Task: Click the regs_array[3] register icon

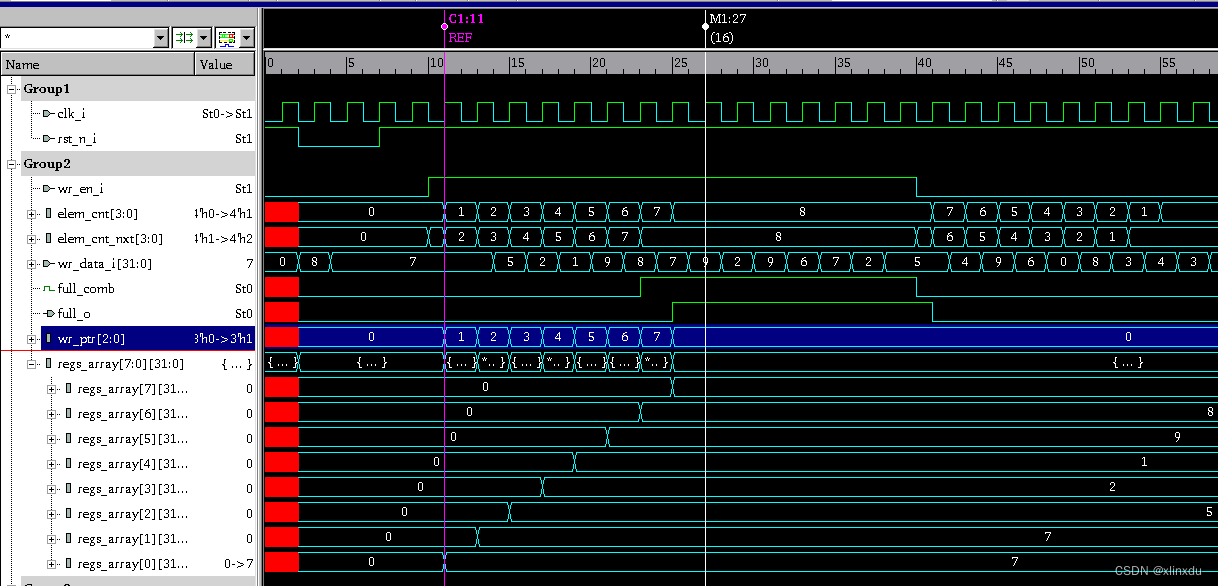Action: point(69,489)
